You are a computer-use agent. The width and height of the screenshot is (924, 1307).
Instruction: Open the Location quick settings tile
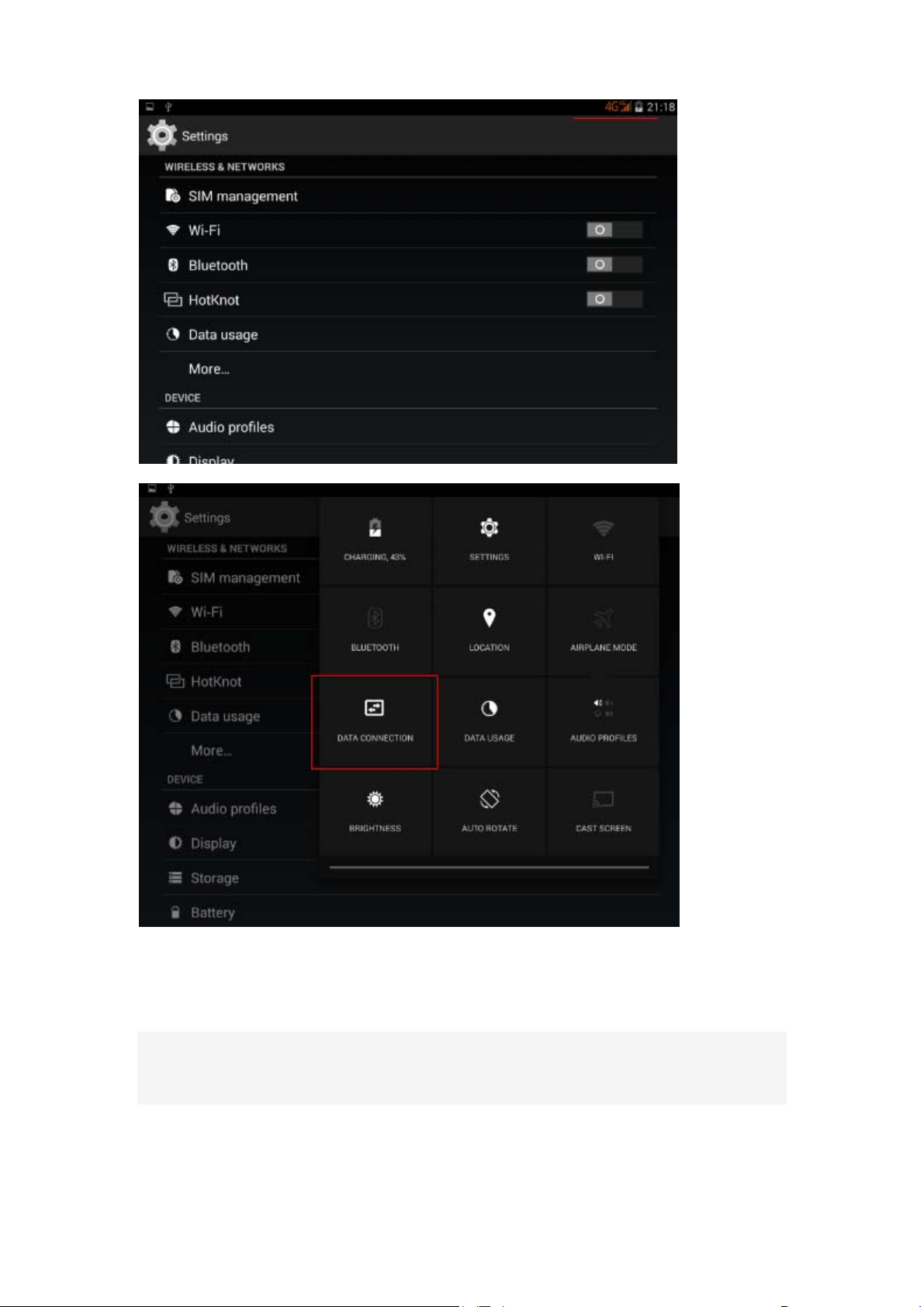click(x=489, y=631)
